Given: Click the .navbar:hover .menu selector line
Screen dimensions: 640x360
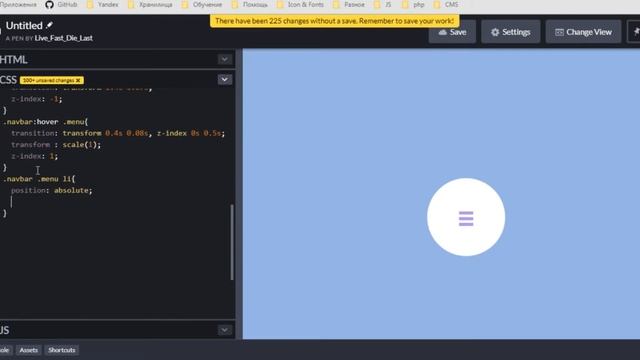Looking at the screenshot, I should (x=45, y=122).
